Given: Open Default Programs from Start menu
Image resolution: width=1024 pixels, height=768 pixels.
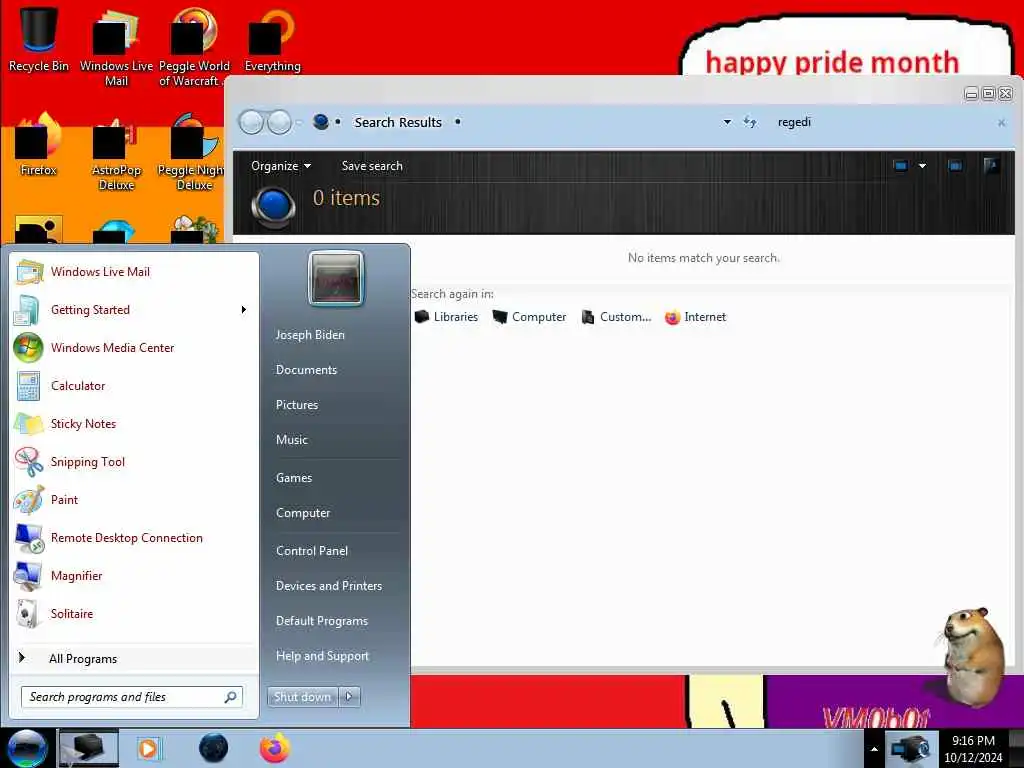Looking at the screenshot, I should [x=321, y=621].
